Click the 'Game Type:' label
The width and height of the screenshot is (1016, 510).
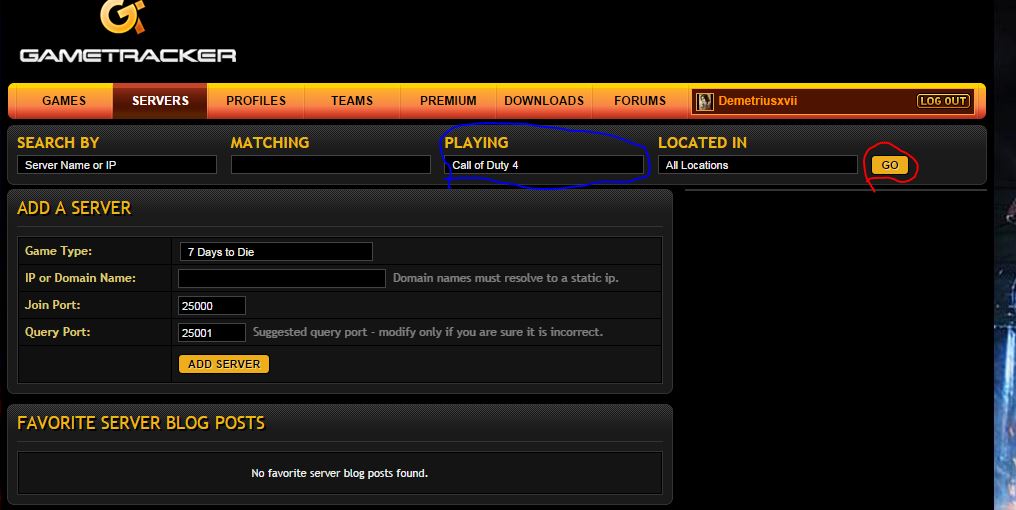58,251
